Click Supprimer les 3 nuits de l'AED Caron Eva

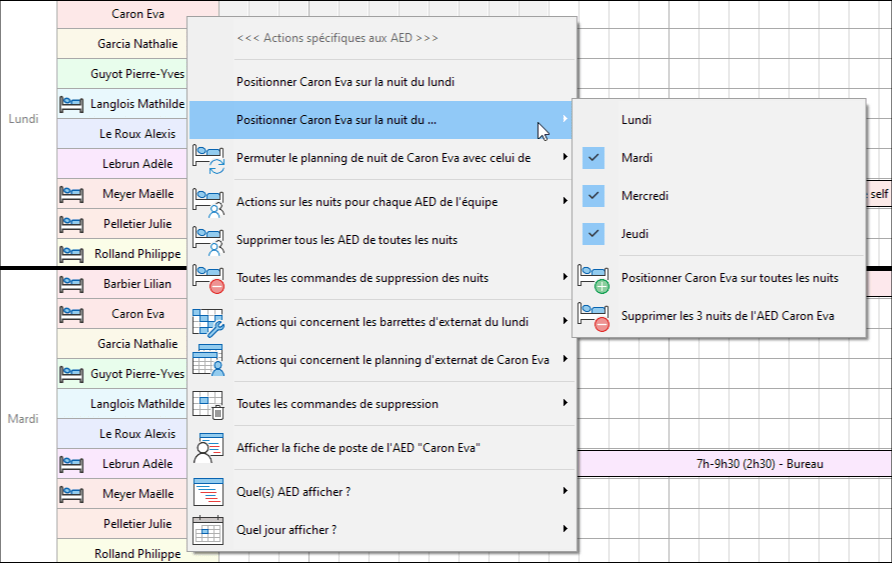coord(727,316)
